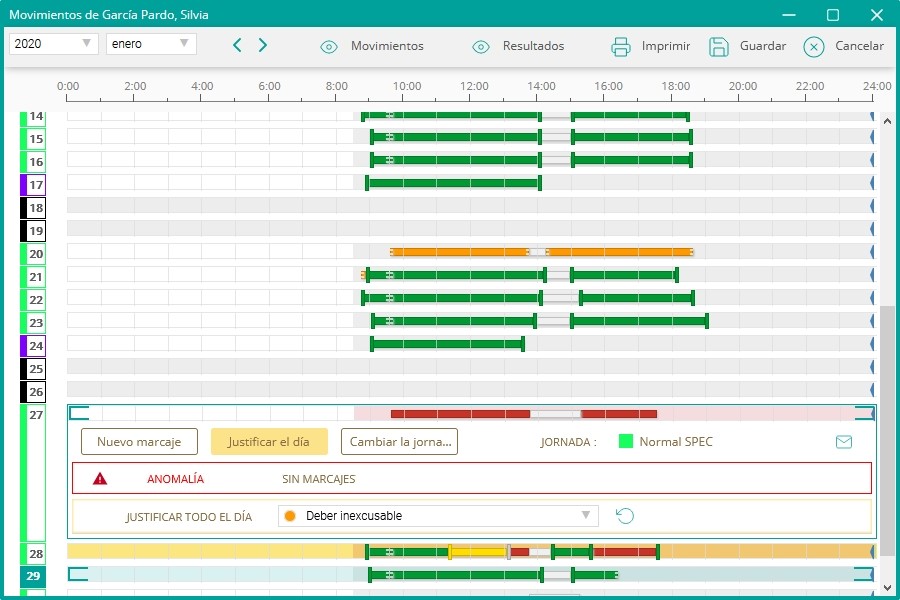Click the printer icon for Imprimir
900x600 pixels.
click(x=621, y=46)
